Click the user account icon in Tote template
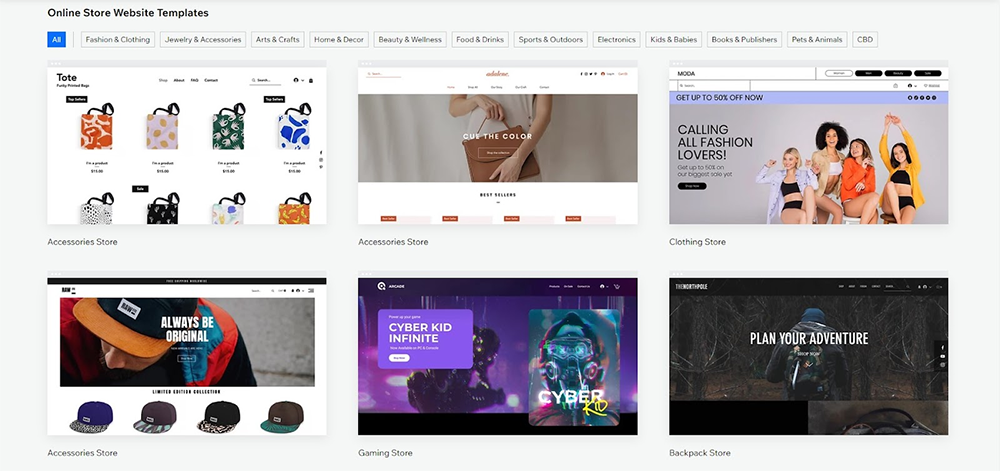 click(x=296, y=80)
